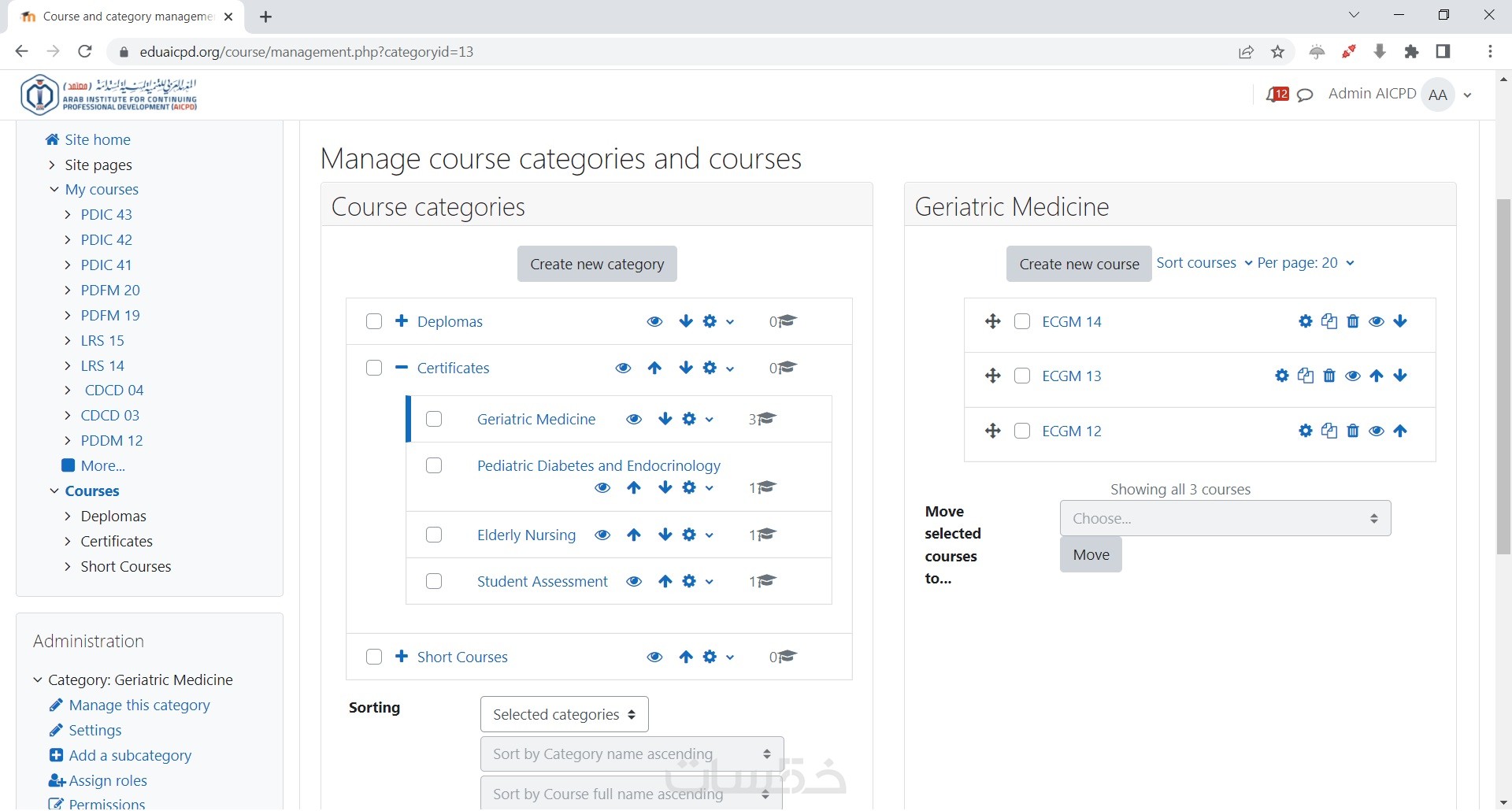Image resolution: width=1512 pixels, height=811 pixels.
Task: Delete the ECGM 12 course
Action: coord(1353,431)
